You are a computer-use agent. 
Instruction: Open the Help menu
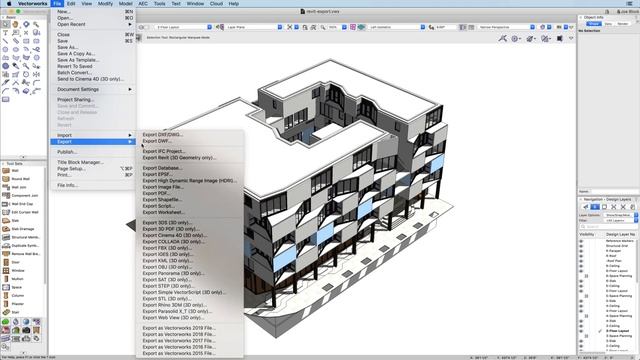click(233, 4)
